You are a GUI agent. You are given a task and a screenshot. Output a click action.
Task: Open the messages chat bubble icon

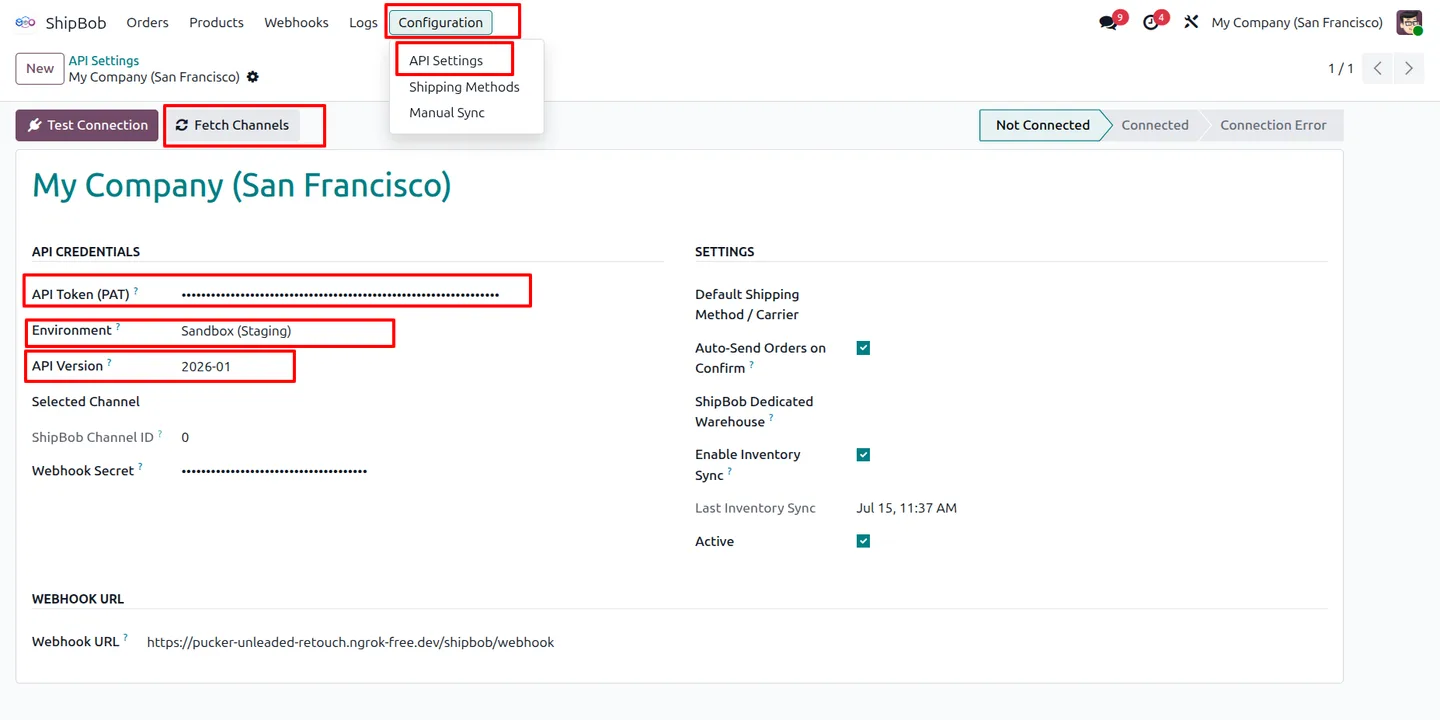pos(1108,22)
